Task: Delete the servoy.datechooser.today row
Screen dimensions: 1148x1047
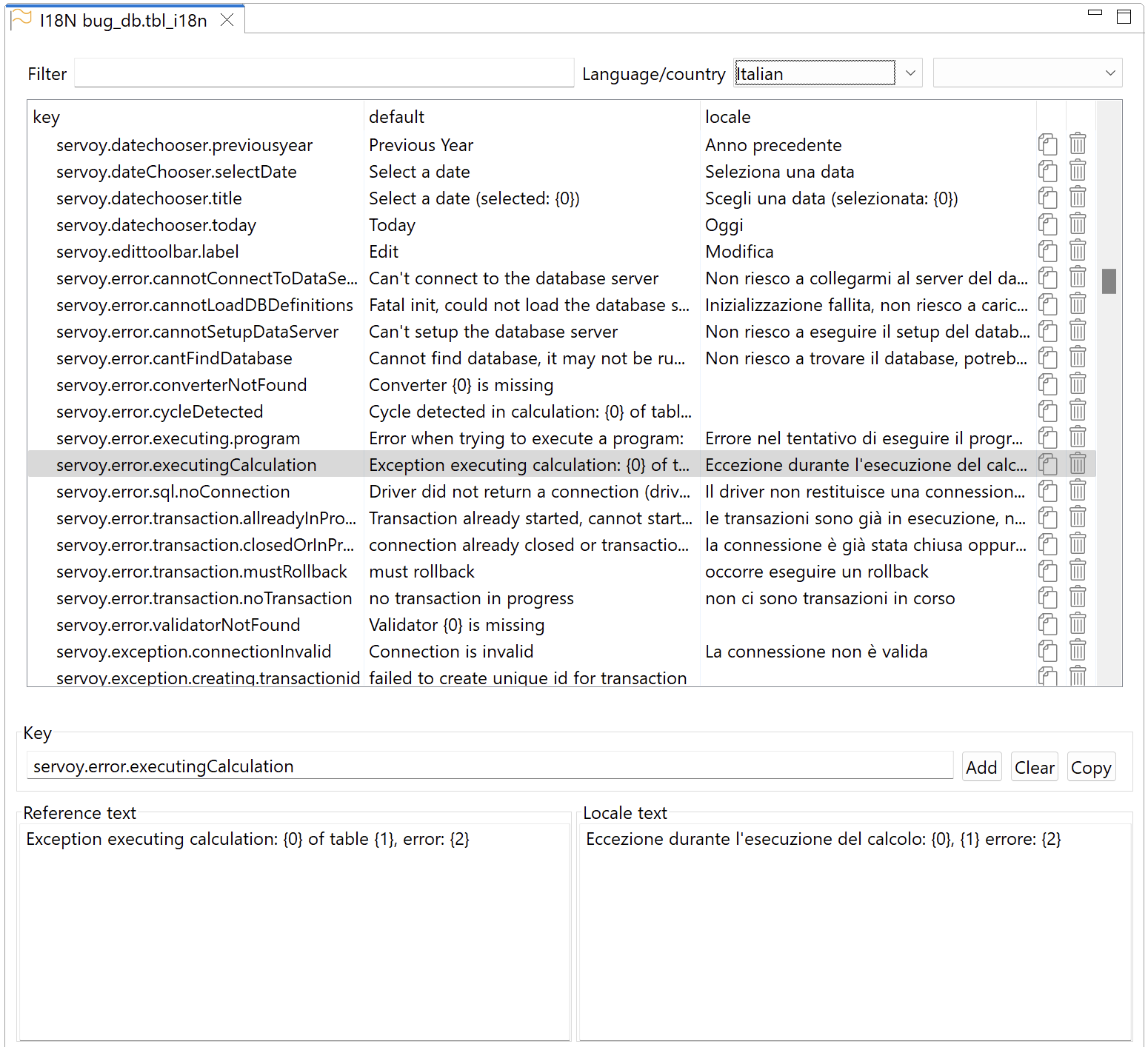Action: pos(1078,224)
